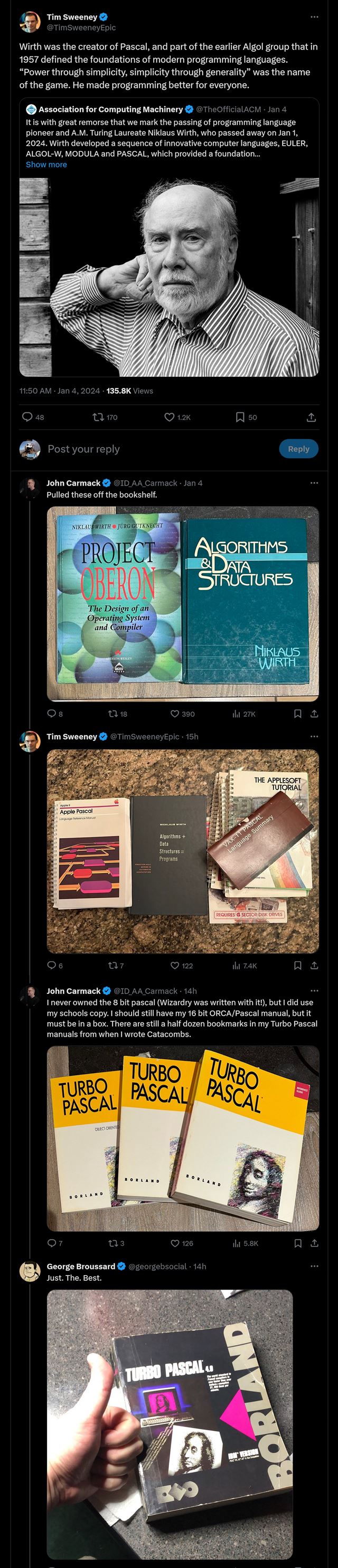View stats for Carmack's Project Oberon reply
Screen dimensions: 338x1568
(237, 714)
